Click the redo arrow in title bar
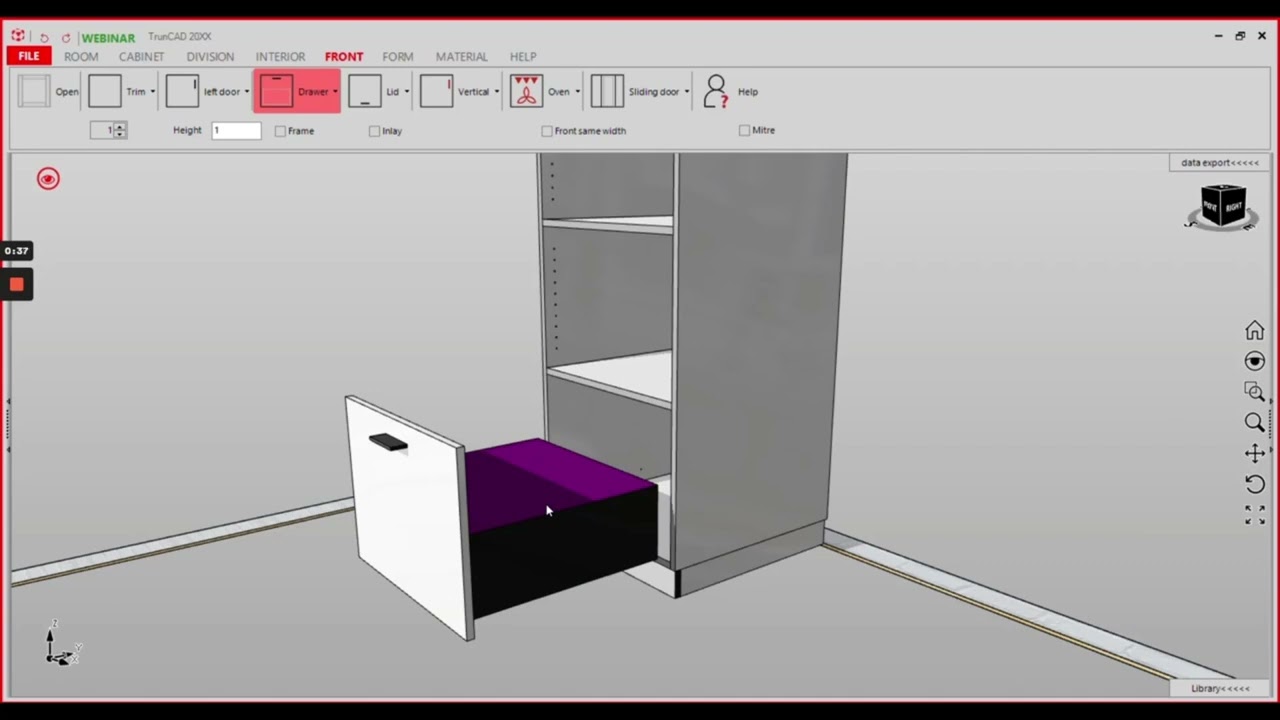This screenshot has width=1280, height=720. coord(66,37)
